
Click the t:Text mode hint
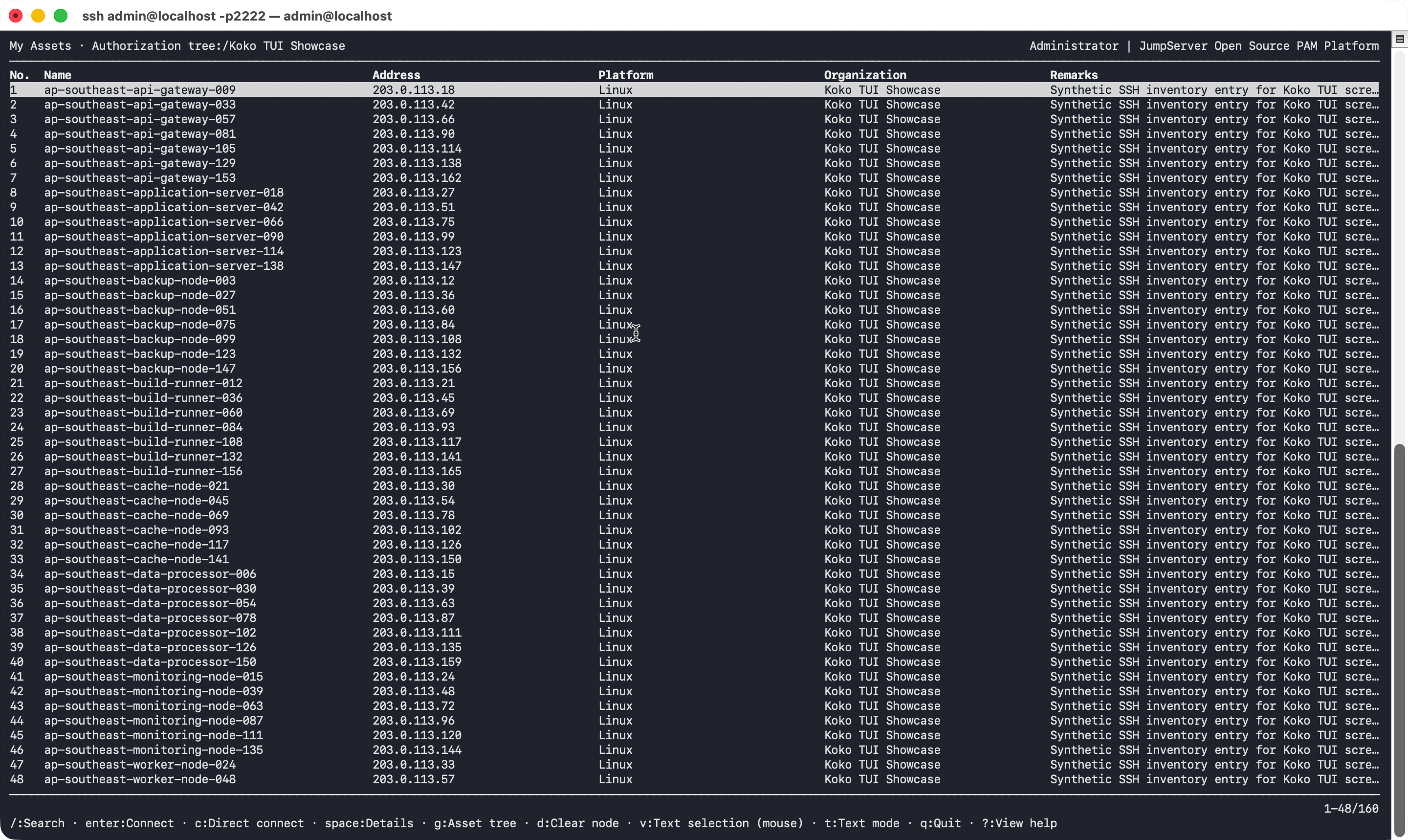[x=862, y=823]
